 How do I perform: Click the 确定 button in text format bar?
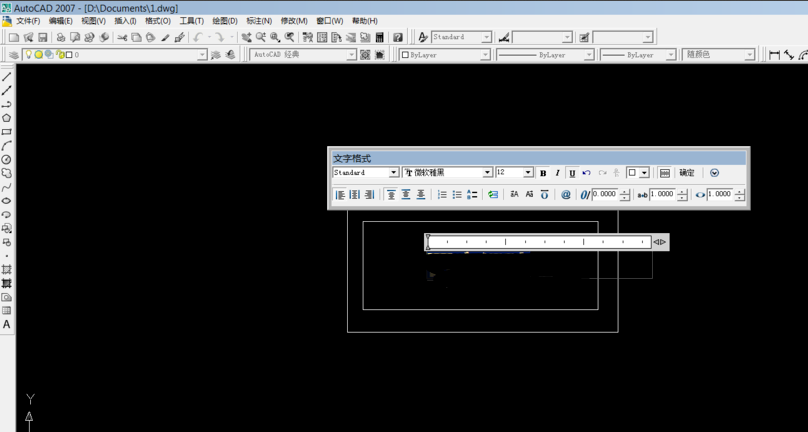(687, 173)
